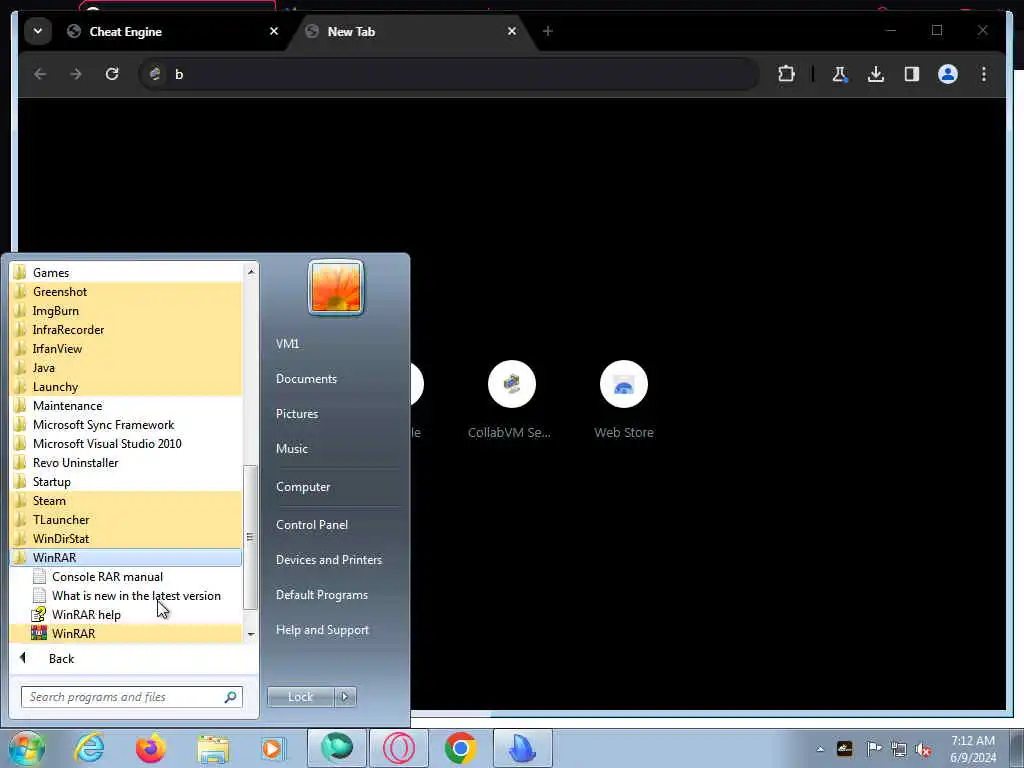
Task: Toggle the Chrome side panel icon
Action: coord(912,74)
